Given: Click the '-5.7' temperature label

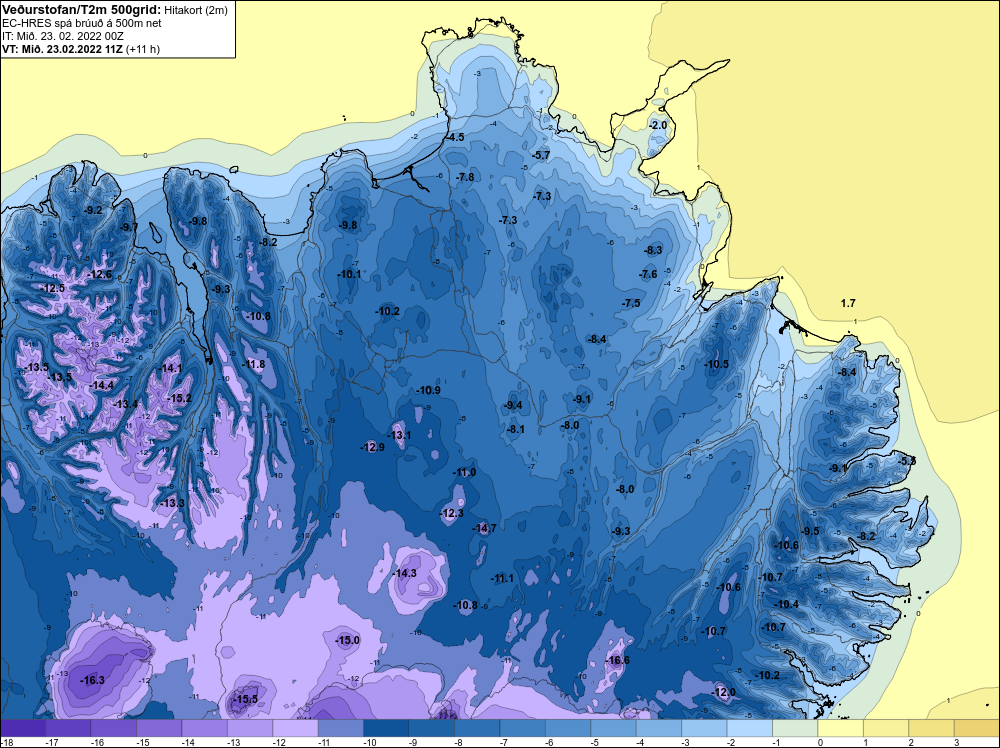Looking at the screenshot, I should [x=540, y=155].
